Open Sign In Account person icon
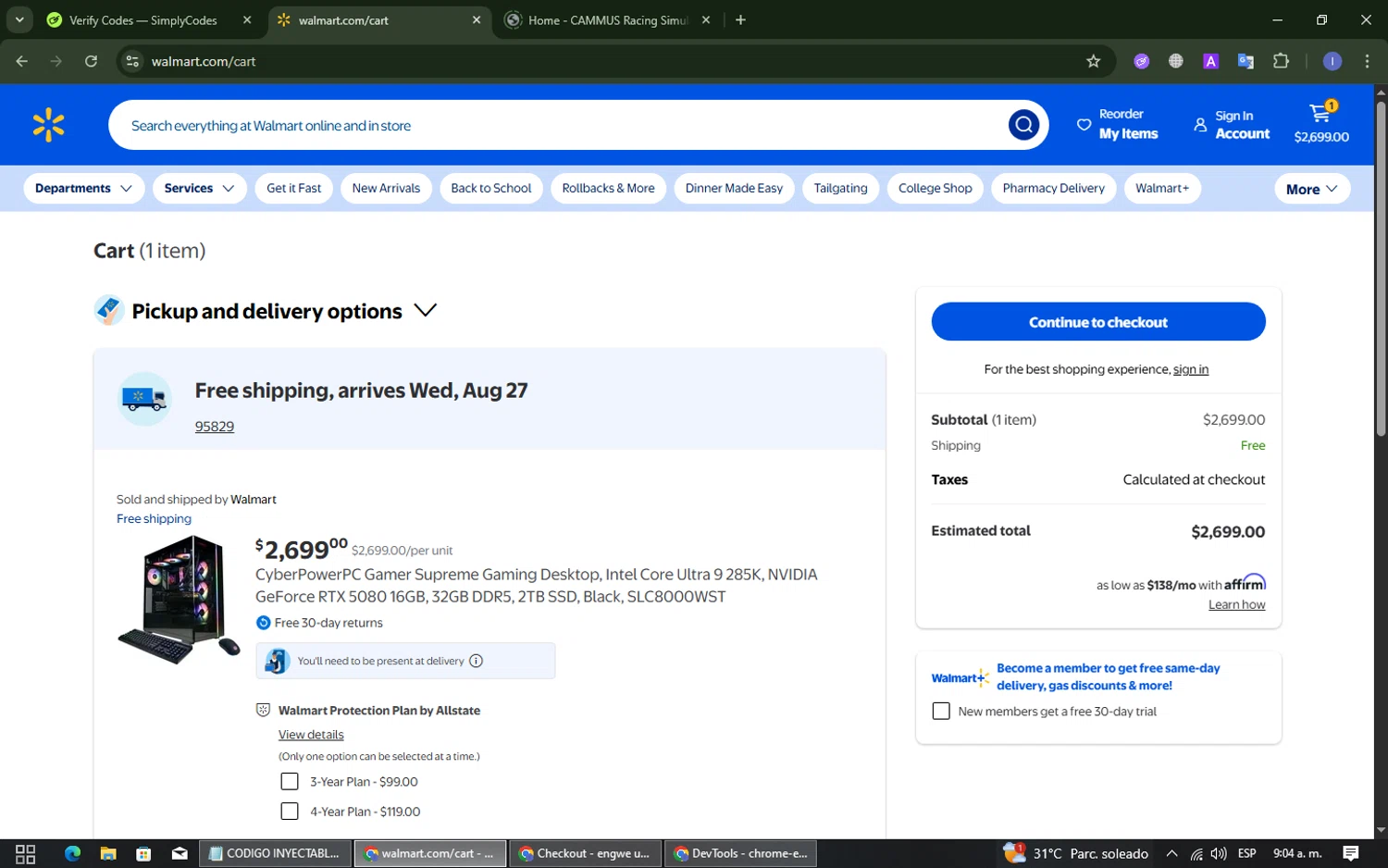The width and height of the screenshot is (1388, 868). pos(1200,124)
